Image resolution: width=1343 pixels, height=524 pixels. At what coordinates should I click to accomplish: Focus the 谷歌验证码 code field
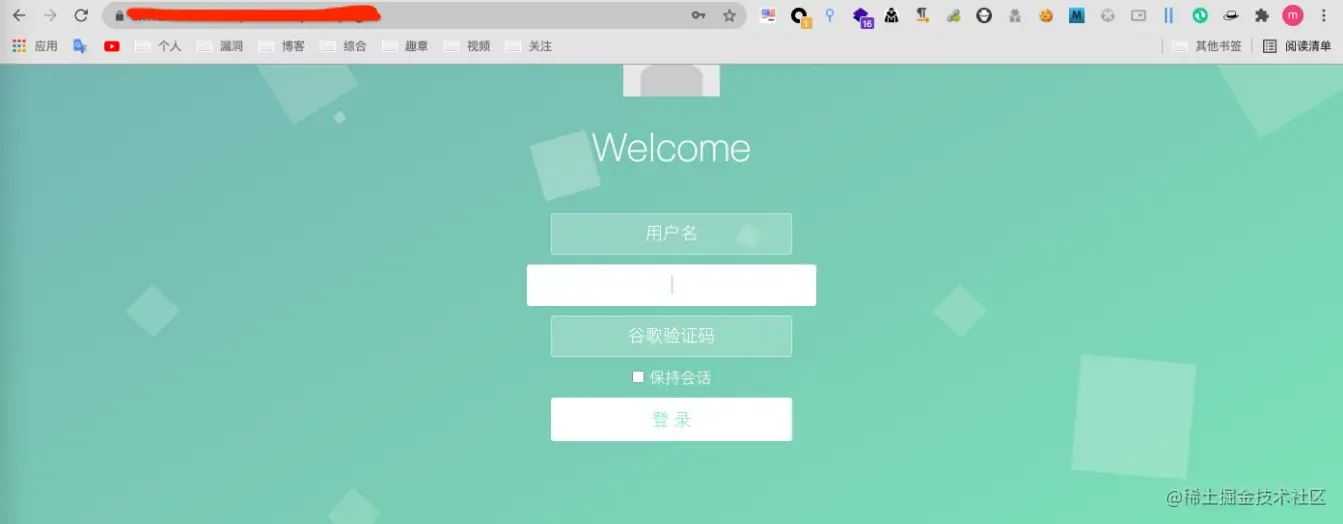pos(671,336)
